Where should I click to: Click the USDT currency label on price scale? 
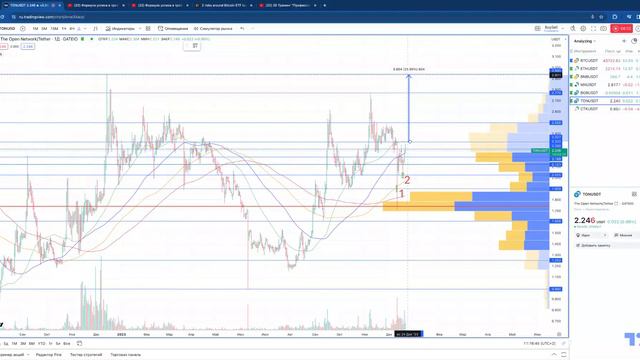pos(556,40)
